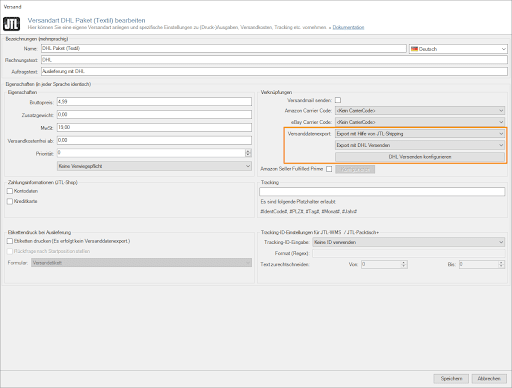Toggle the Etiketten drucken checkbox

click(x=10, y=241)
